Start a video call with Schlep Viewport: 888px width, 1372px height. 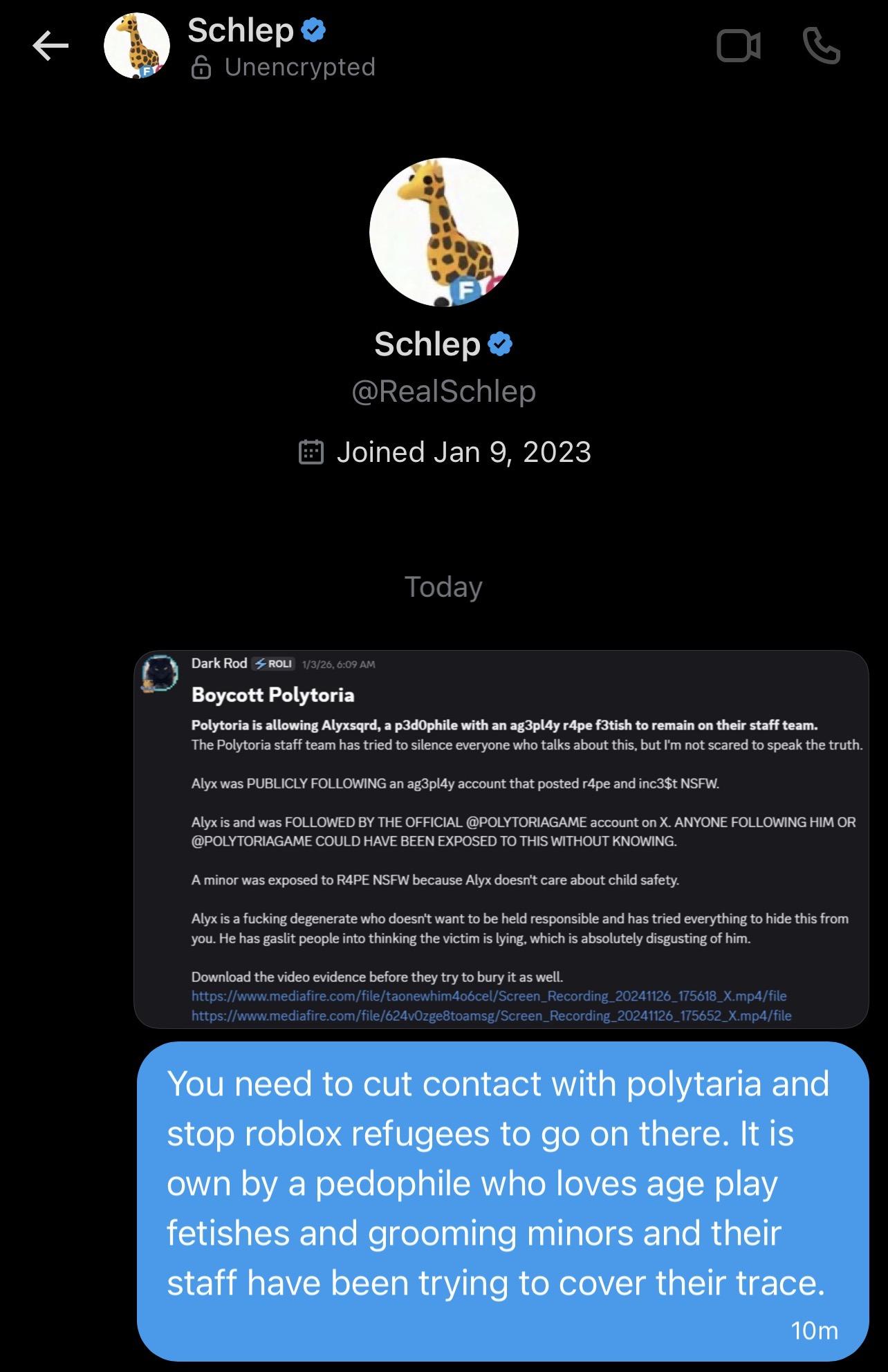point(739,46)
